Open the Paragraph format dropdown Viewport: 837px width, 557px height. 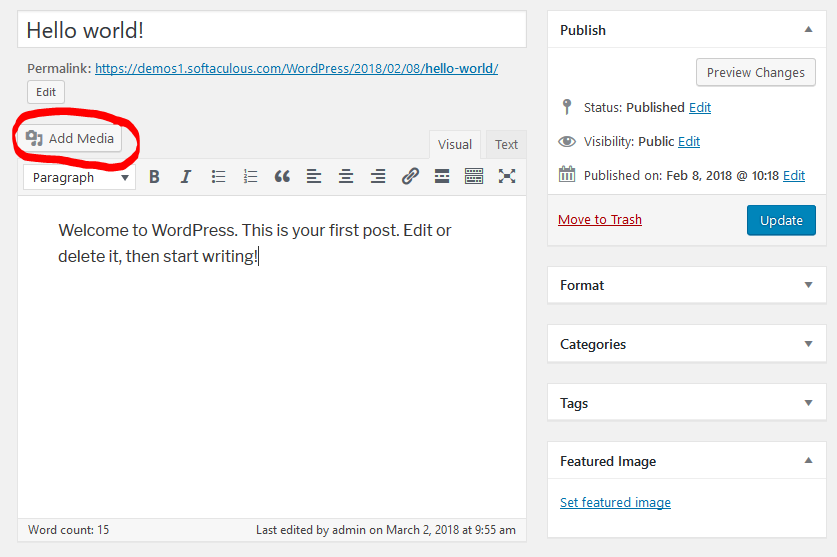80,177
